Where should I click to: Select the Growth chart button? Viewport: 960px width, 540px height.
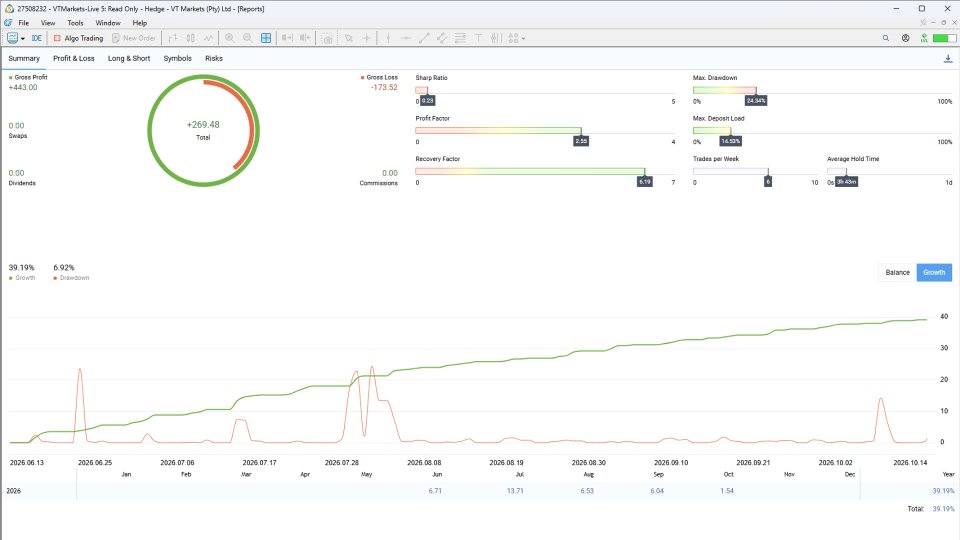[934, 272]
